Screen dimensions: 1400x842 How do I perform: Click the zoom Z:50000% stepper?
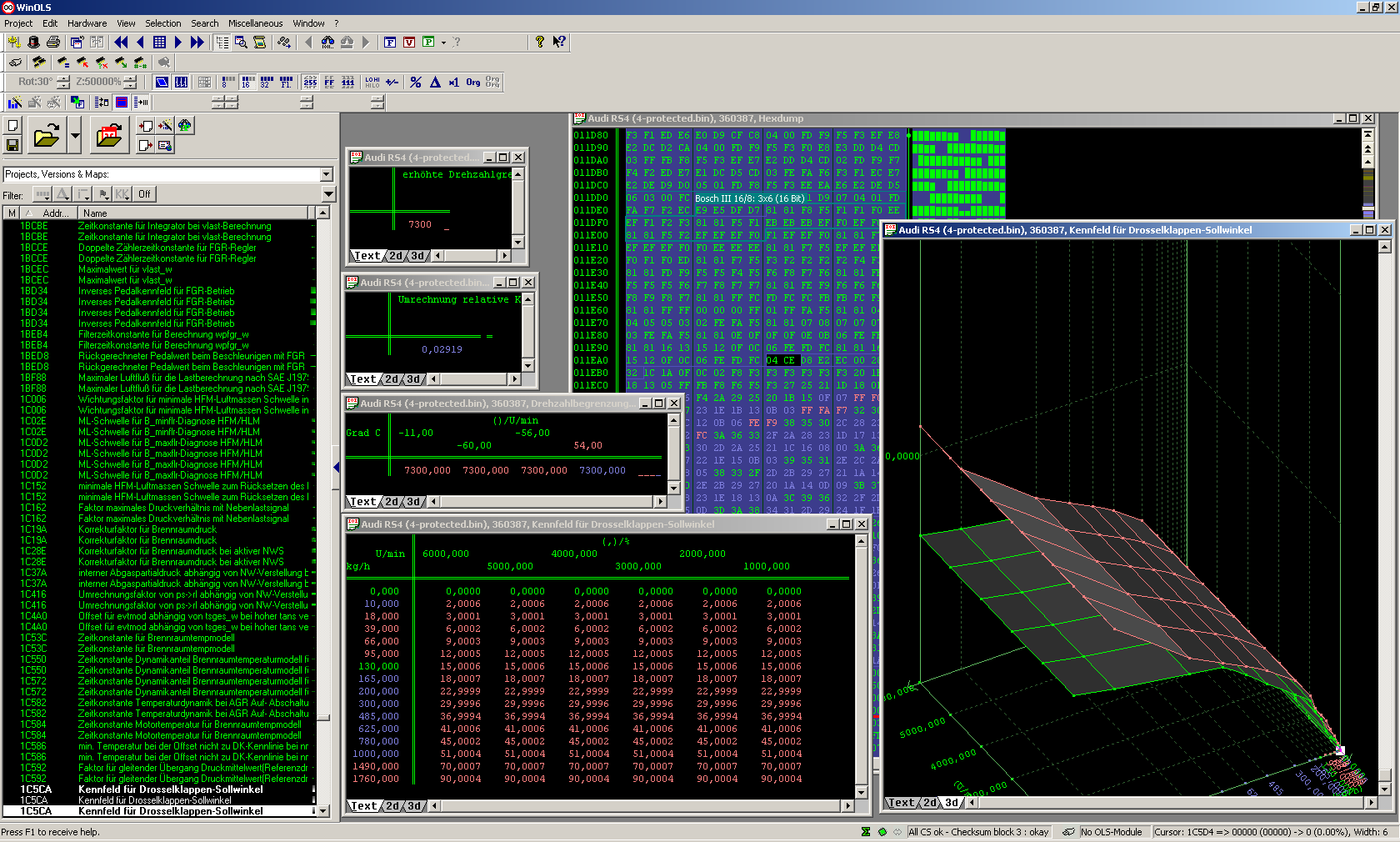(130, 82)
